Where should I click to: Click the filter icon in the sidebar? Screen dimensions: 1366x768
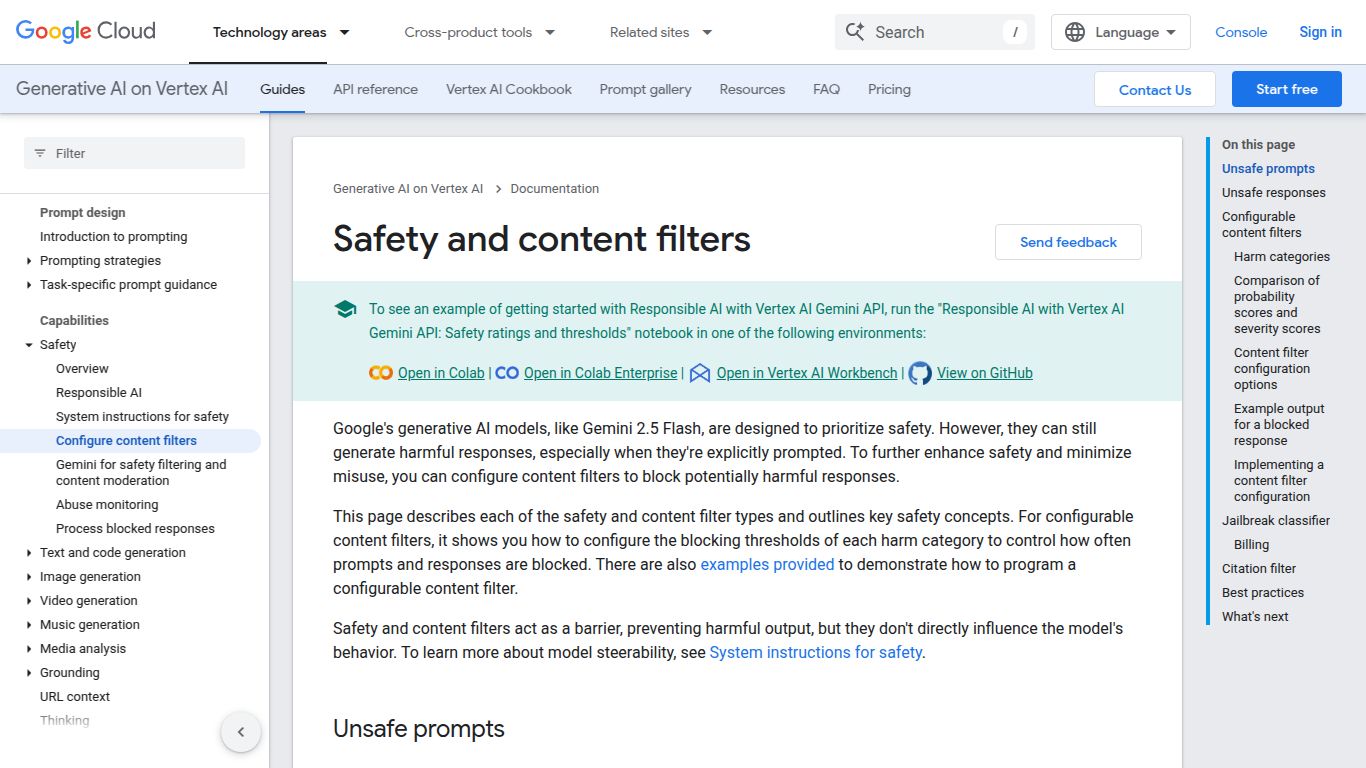[40, 152]
